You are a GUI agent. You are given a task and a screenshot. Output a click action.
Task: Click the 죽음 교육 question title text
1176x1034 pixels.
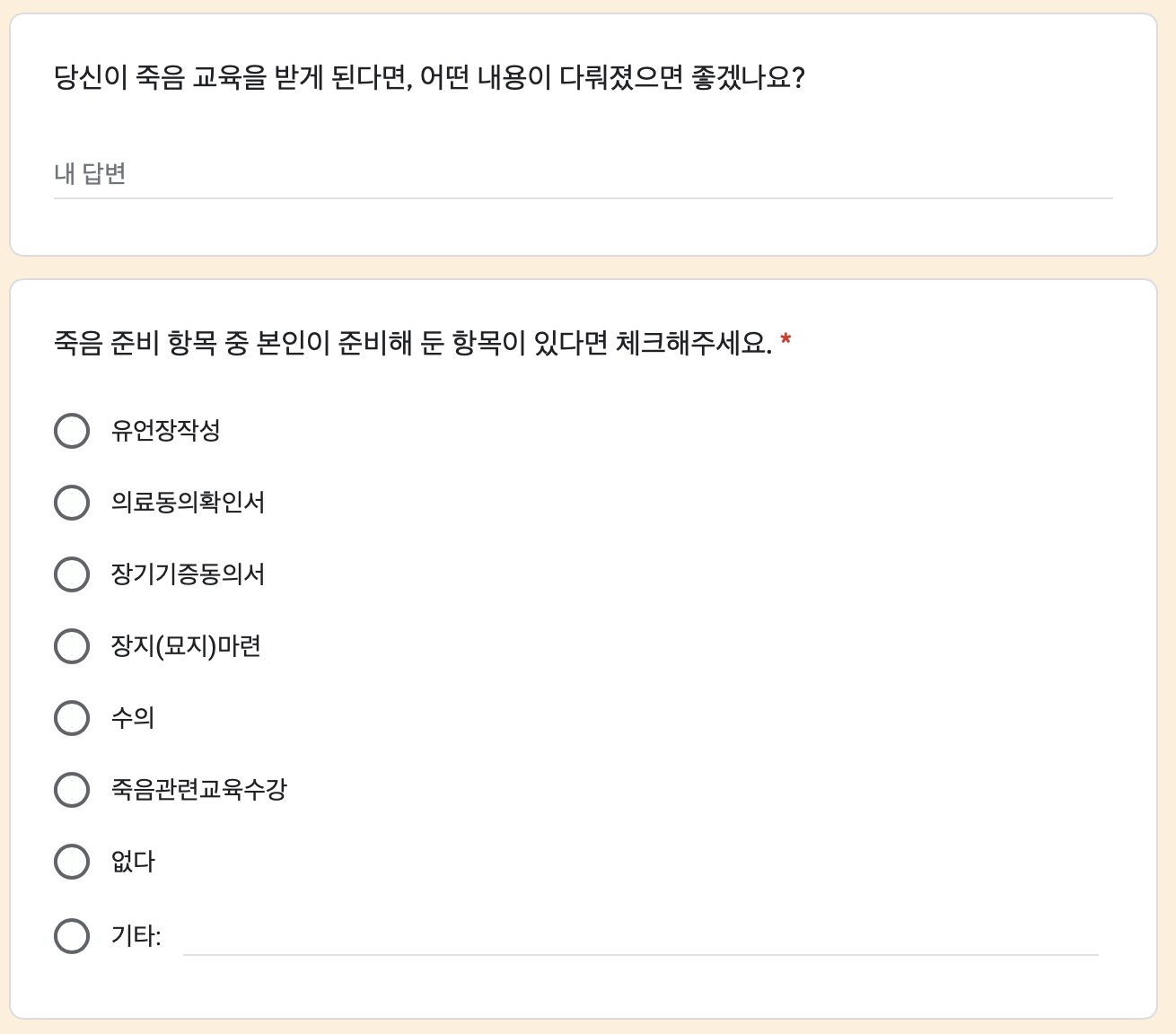pos(429,78)
